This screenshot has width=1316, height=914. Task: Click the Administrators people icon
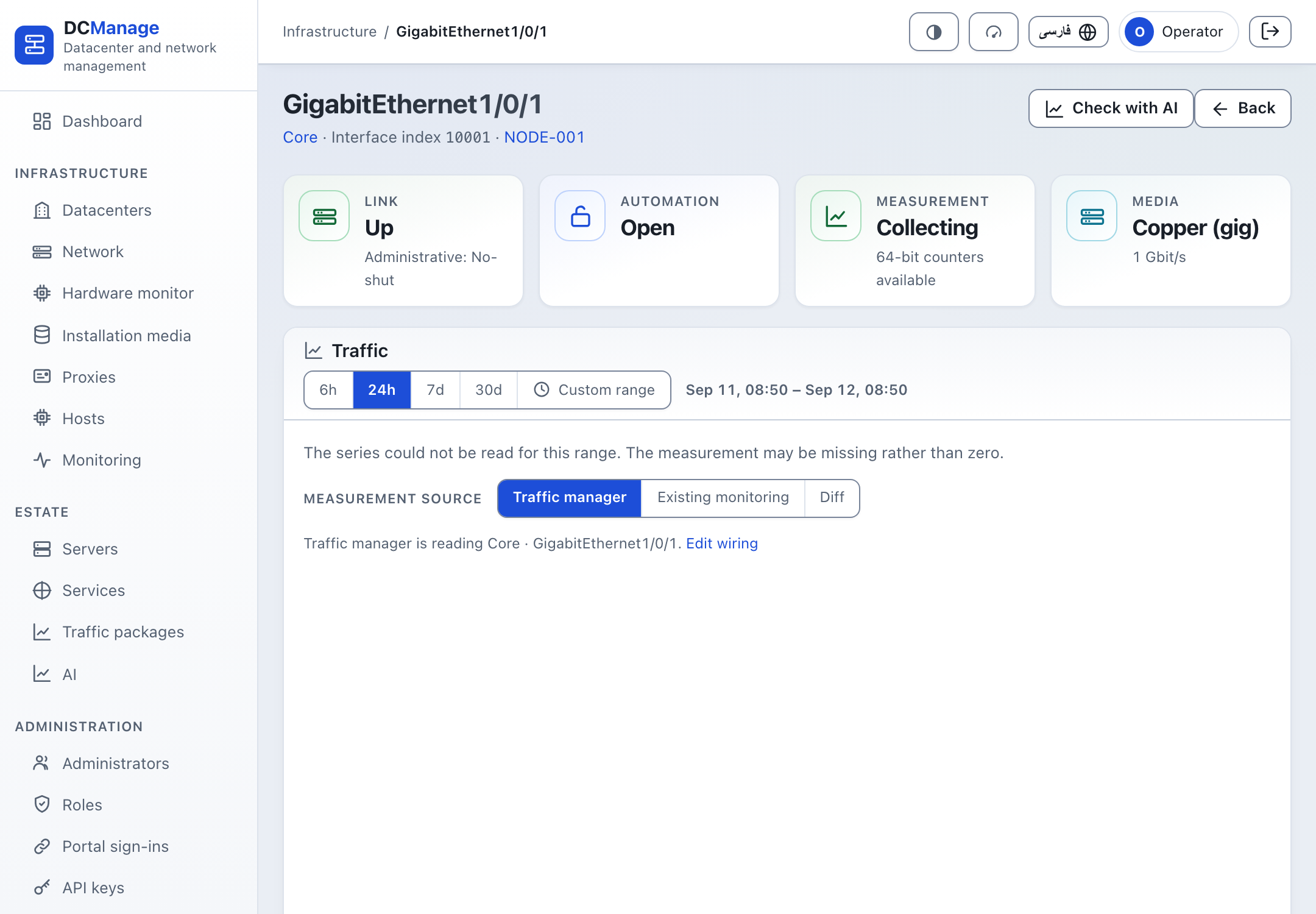click(x=42, y=763)
